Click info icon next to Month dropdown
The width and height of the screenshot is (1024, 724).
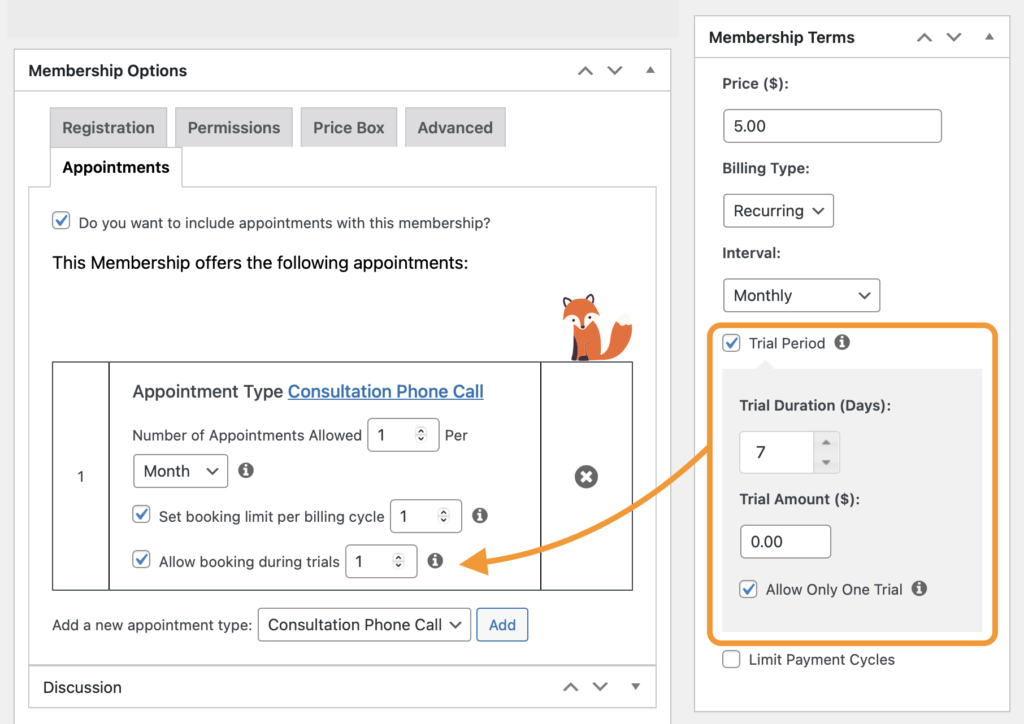pos(246,470)
